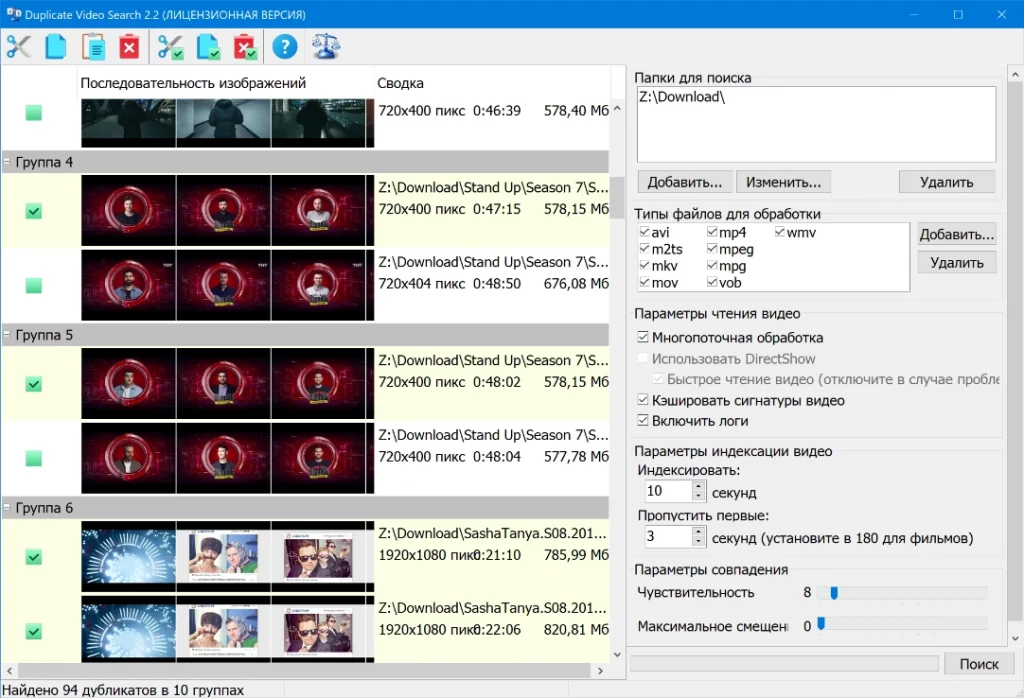Click the balance scales toolbar icon
Viewport: 1024px width, 698px height.
[325, 47]
